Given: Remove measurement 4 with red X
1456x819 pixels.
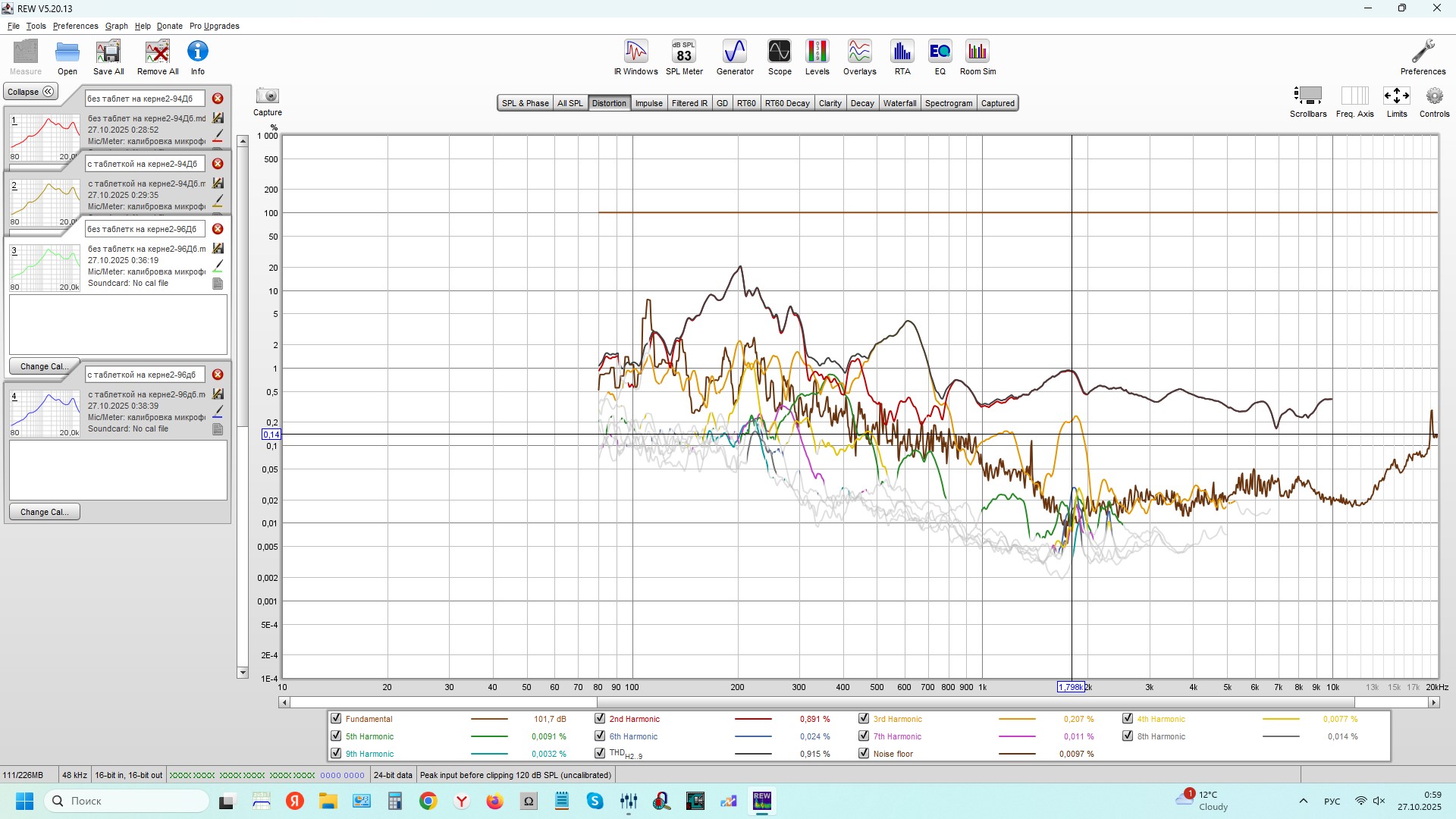Looking at the screenshot, I should pyautogui.click(x=218, y=375).
